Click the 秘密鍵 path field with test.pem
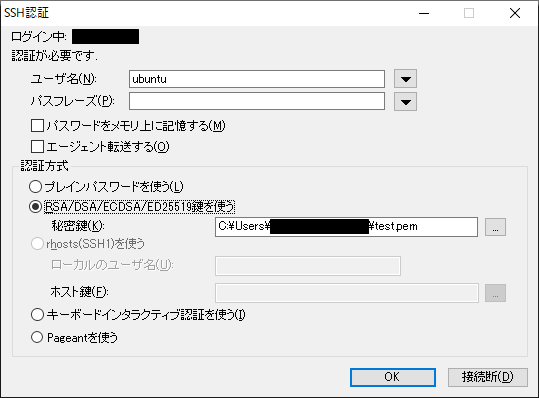Image resolution: width=539 pixels, height=398 pixels. point(346,227)
